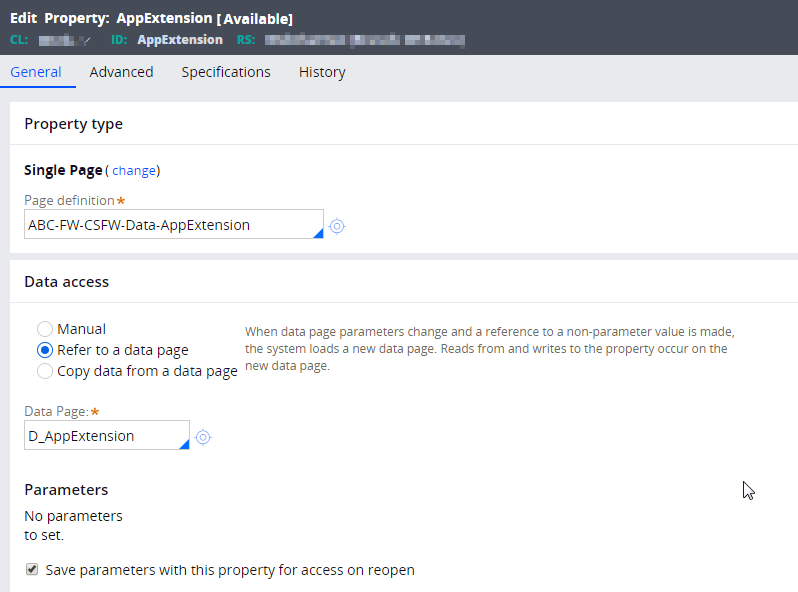Screen dimensions: 798x592
Task: Open rule for Page definition target icon
Action: click(x=337, y=226)
